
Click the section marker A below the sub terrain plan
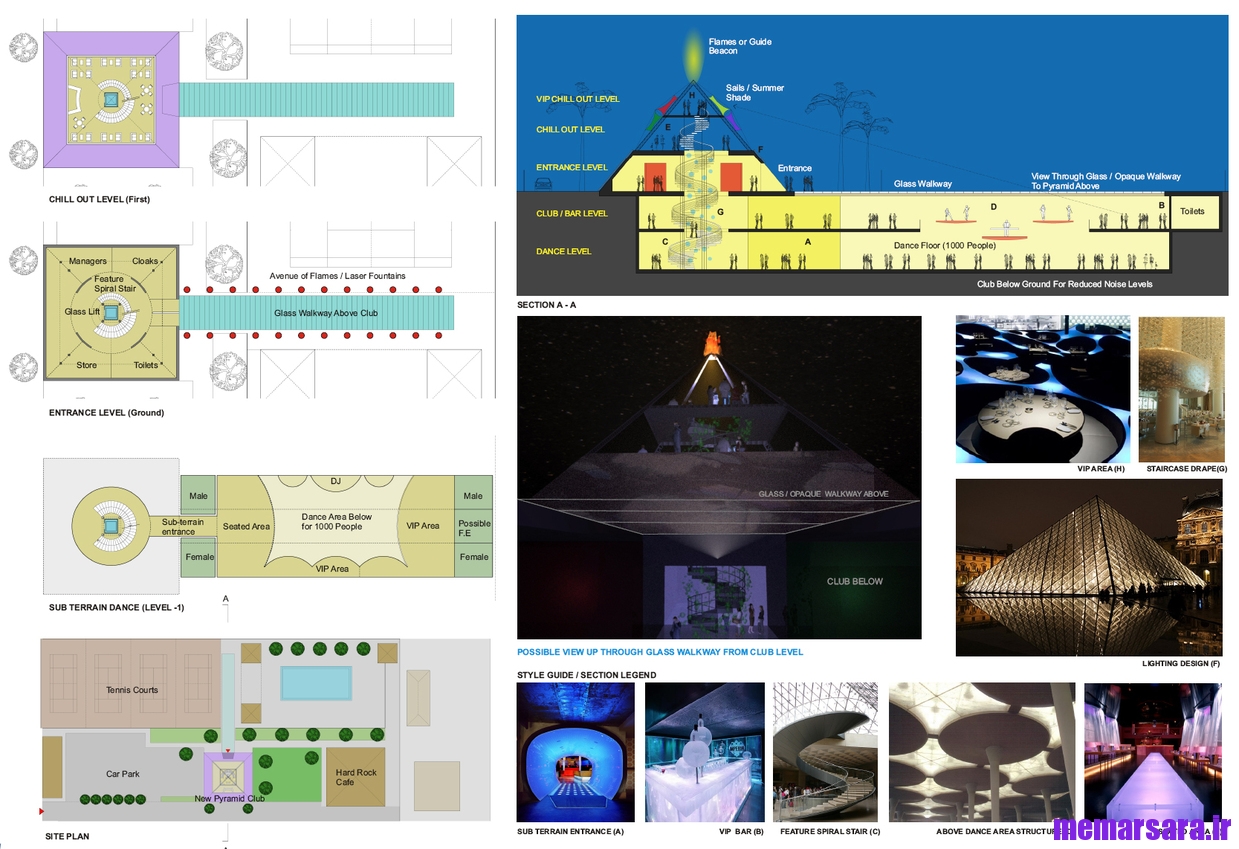(x=226, y=599)
